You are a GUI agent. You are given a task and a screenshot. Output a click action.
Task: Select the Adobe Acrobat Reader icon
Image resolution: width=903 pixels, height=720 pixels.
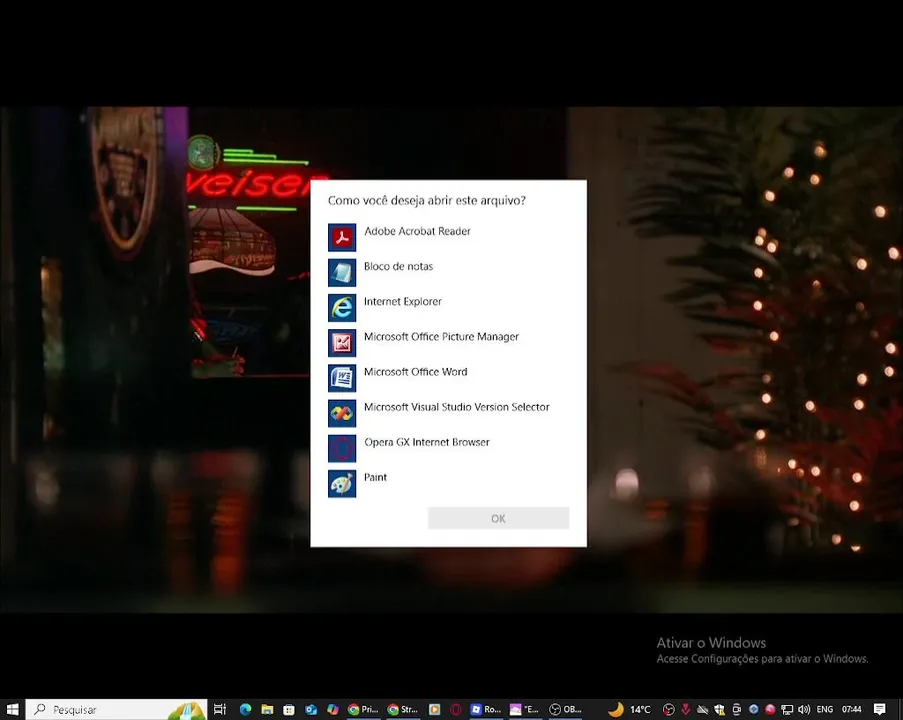tap(342, 237)
